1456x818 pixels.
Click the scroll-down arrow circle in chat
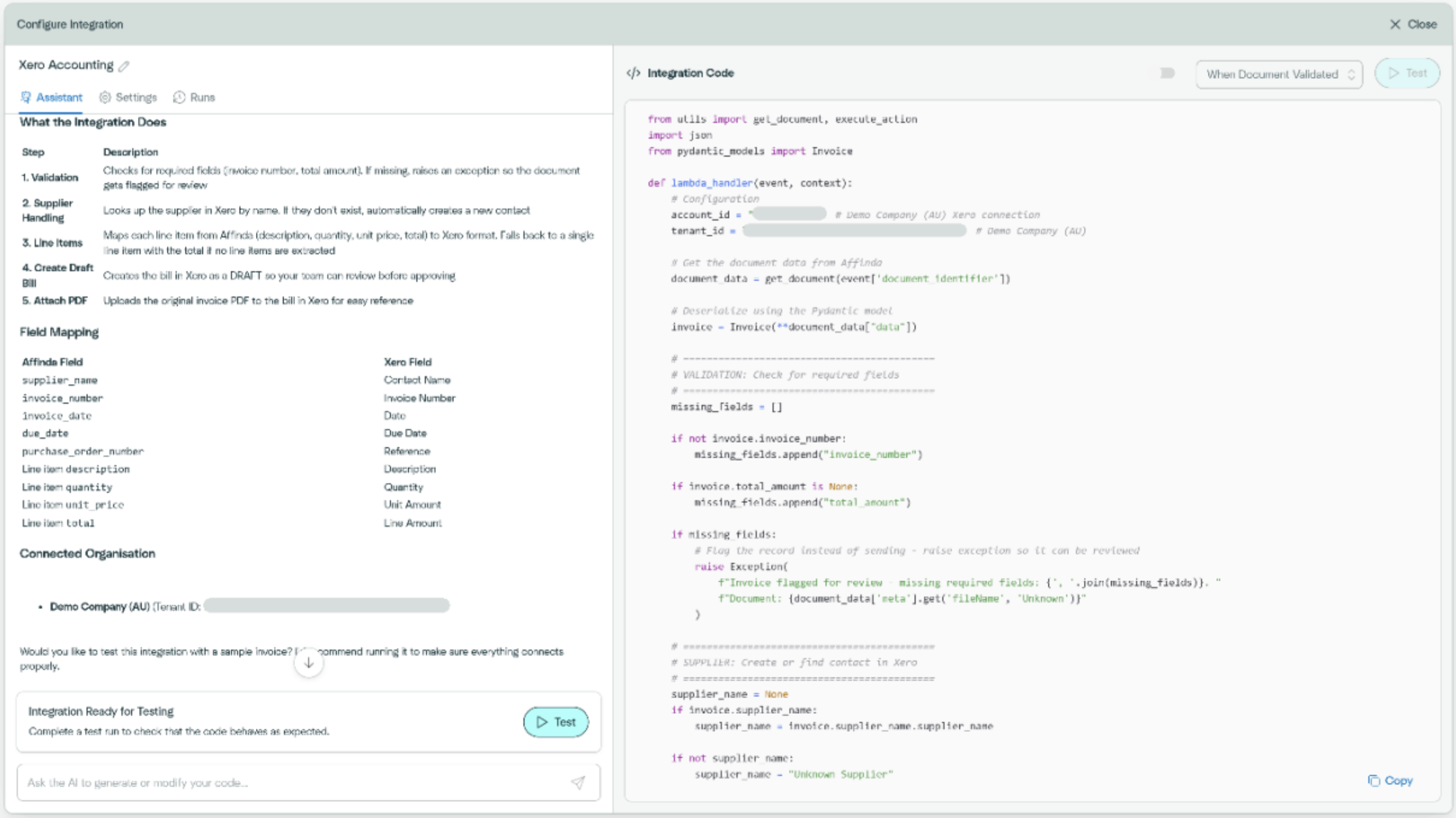pyautogui.click(x=308, y=663)
